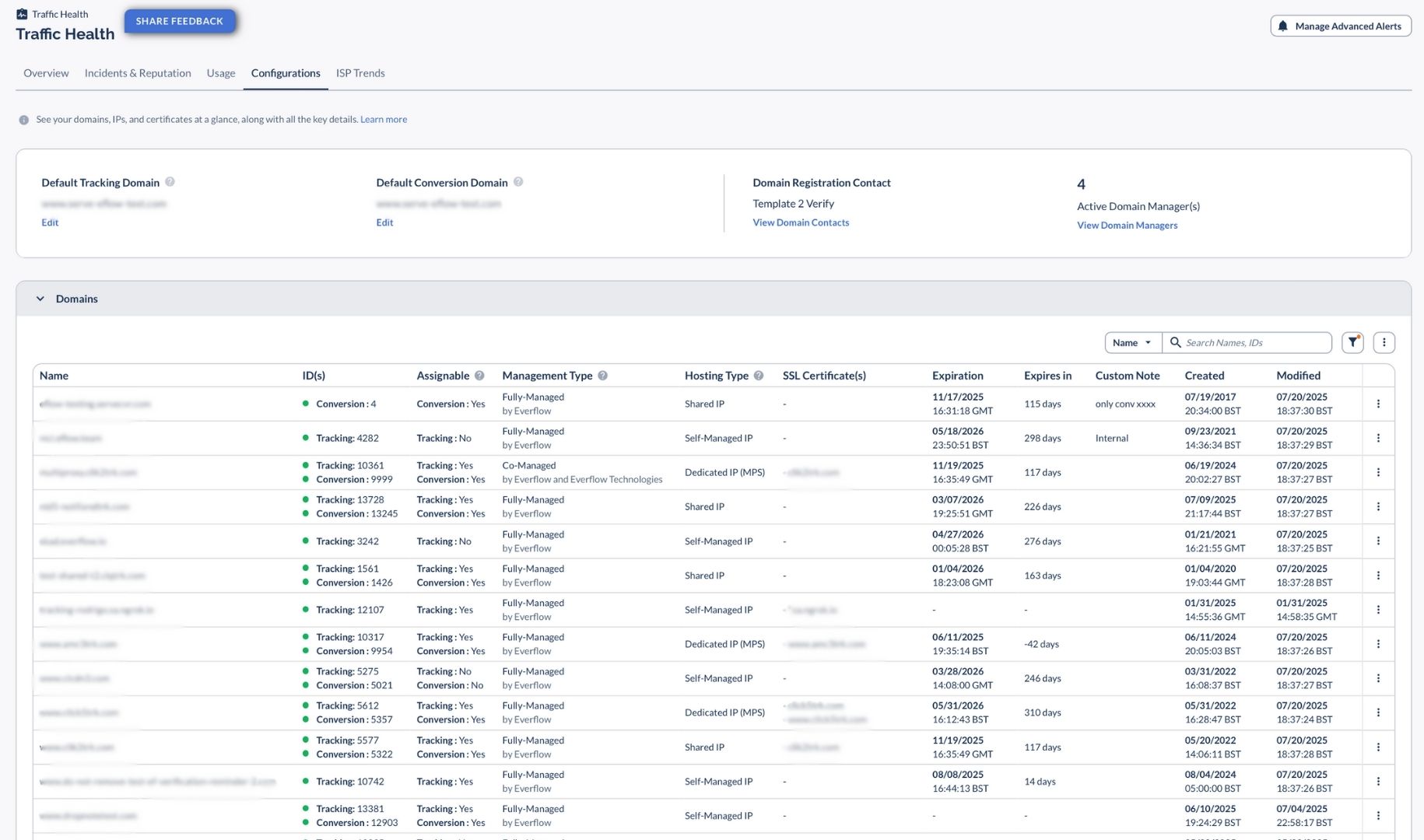This screenshot has width=1424, height=840.
Task: Open View Domain Contacts link
Action: (801, 222)
